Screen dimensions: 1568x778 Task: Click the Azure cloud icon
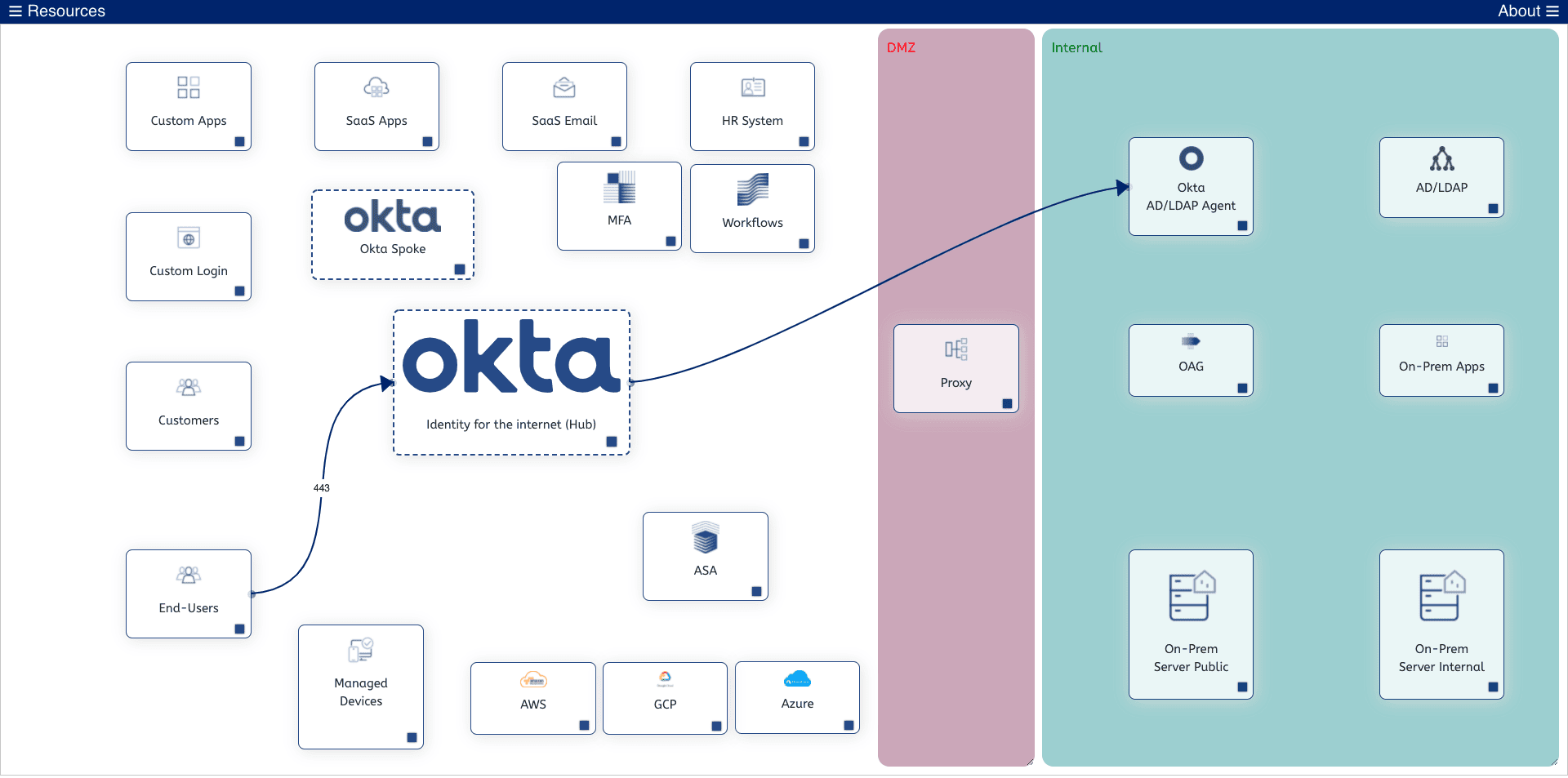pos(798,678)
